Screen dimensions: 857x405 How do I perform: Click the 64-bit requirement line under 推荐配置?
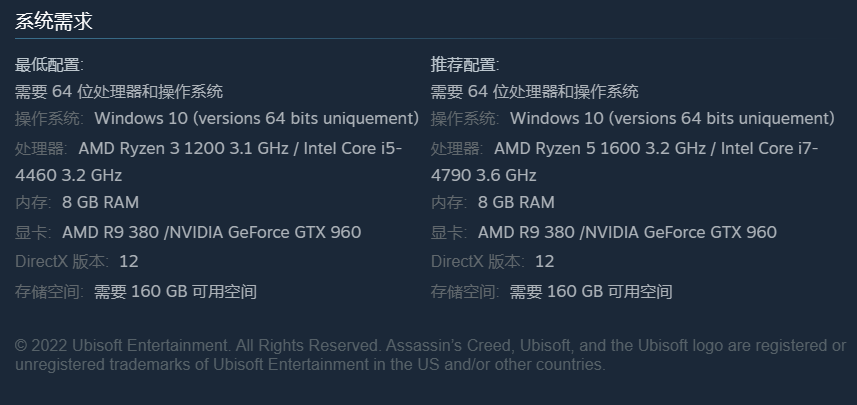534,92
